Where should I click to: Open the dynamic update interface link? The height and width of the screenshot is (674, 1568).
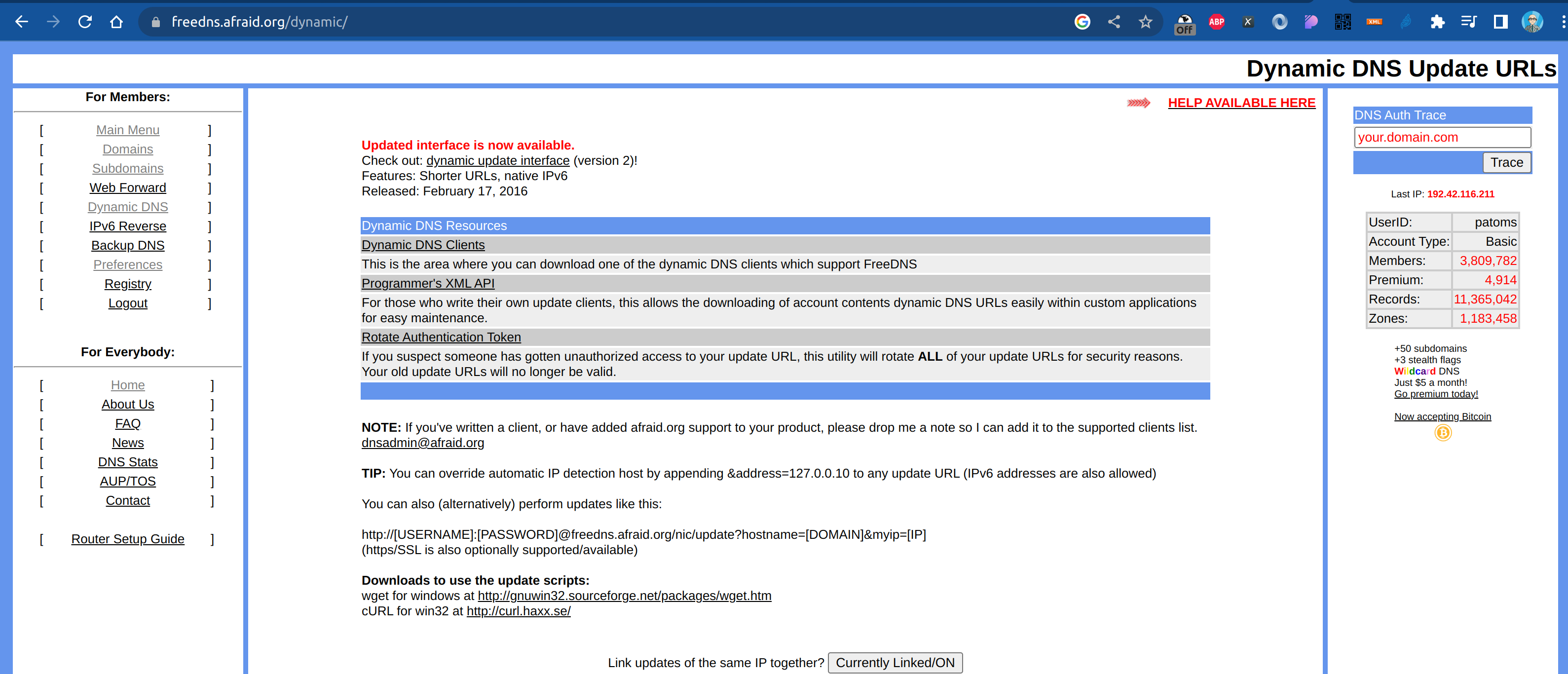[498, 161]
